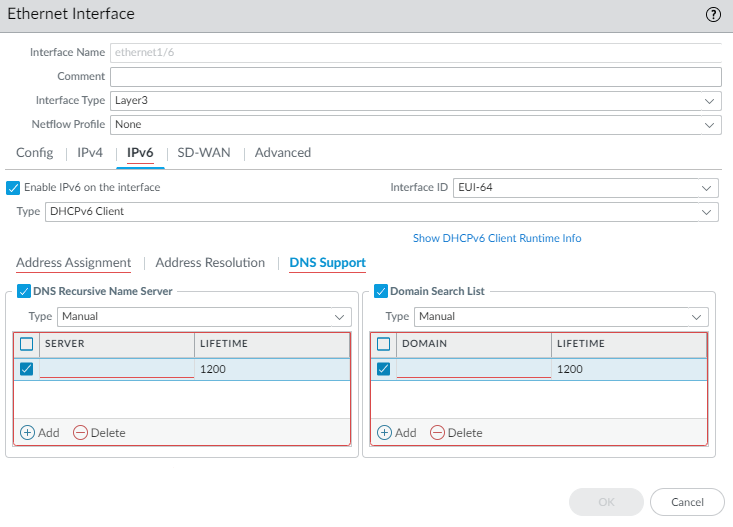Screen dimensions: 733x527
Task: Click the Comment input field
Action: pos(415,77)
